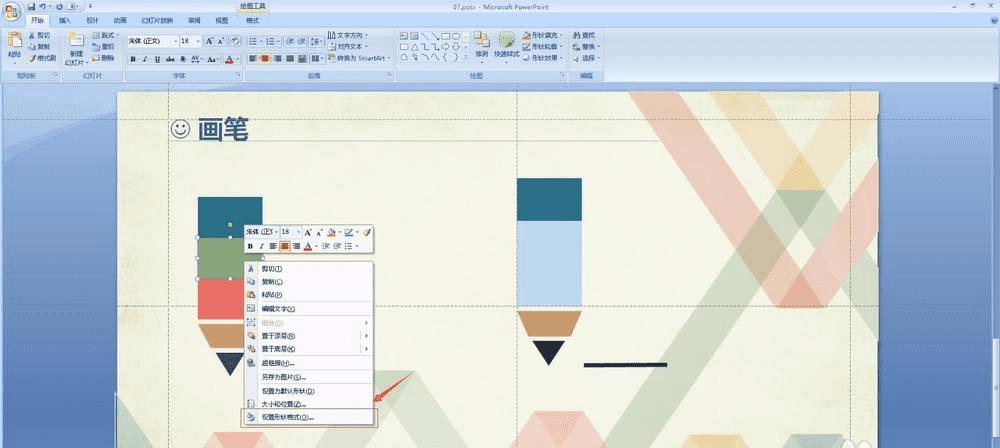Toggle center alignment on the mini toolbar
The image size is (1000, 448).
click(x=284, y=246)
